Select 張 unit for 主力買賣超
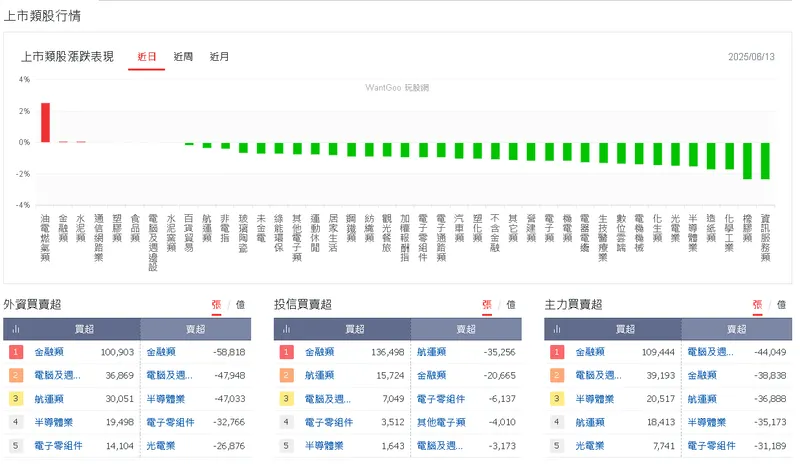Image resolution: width=800 pixels, height=464 pixels. coord(757,305)
